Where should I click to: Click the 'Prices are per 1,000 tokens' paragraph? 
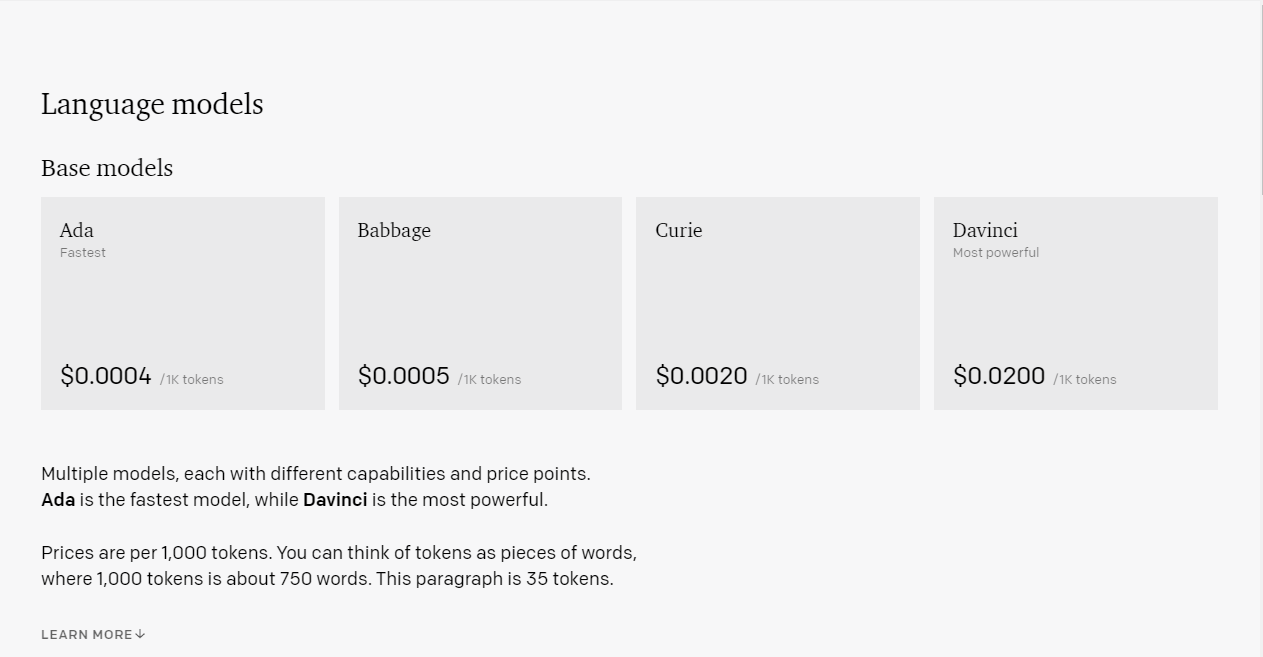click(x=339, y=565)
